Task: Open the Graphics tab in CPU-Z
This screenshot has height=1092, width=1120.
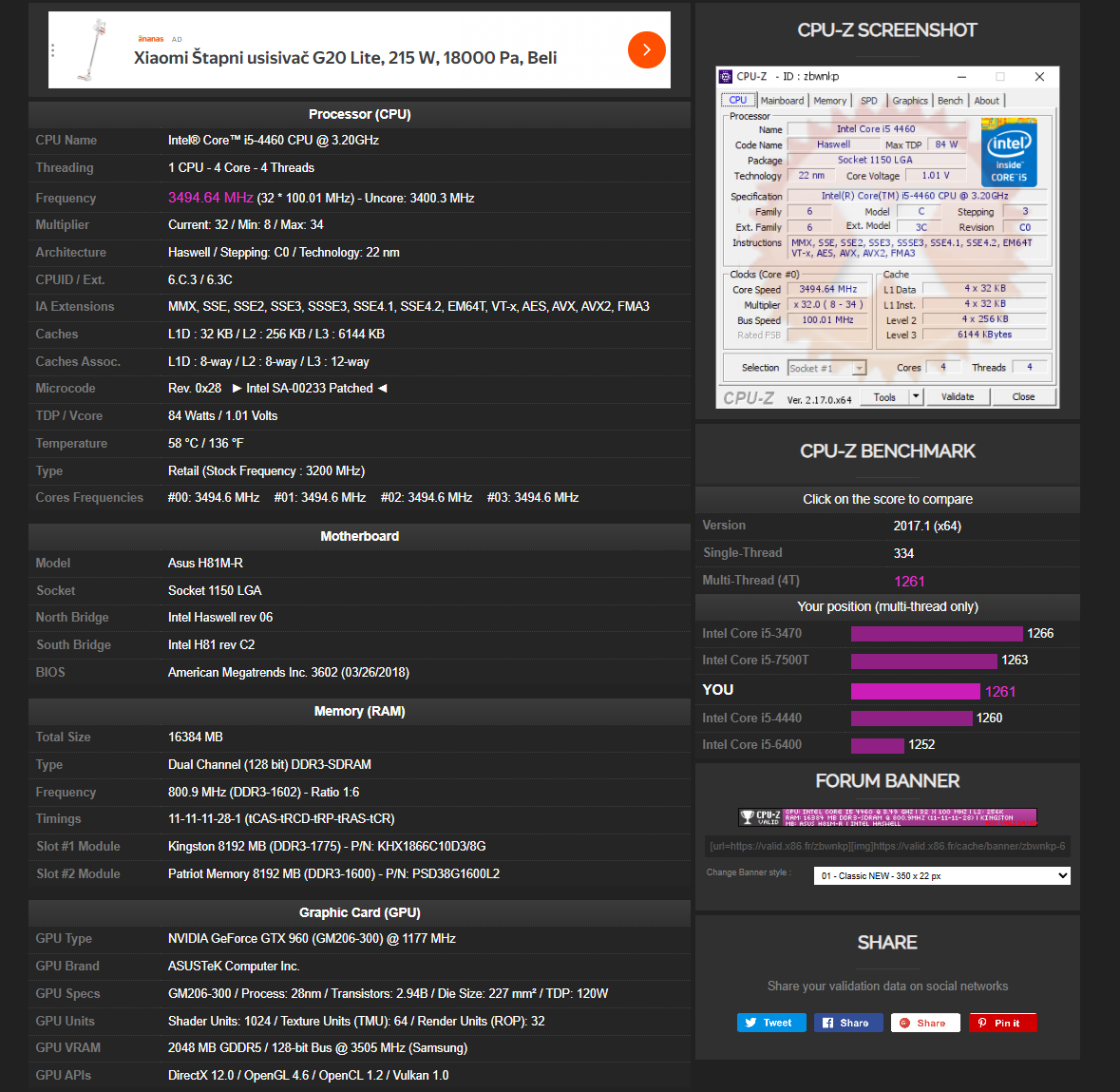Action: pos(909,101)
